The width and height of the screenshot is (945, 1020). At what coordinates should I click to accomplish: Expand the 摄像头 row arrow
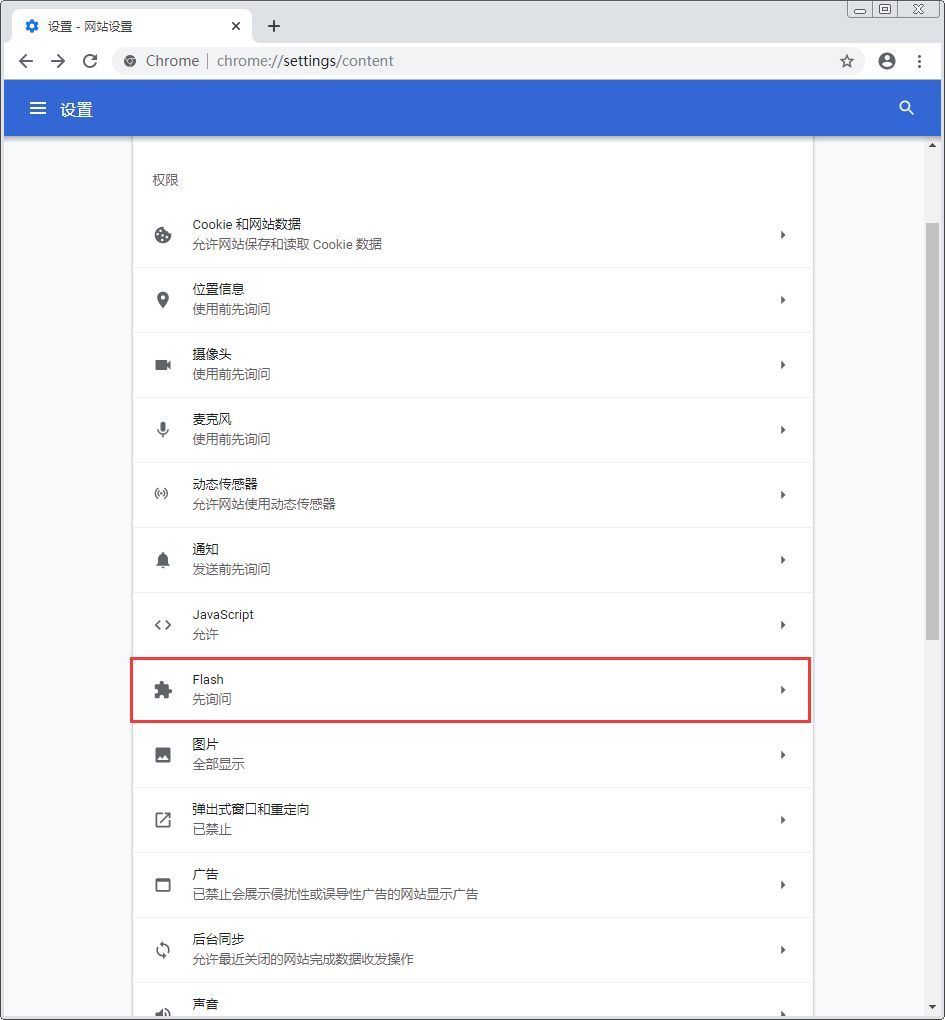tap(782, 365)
